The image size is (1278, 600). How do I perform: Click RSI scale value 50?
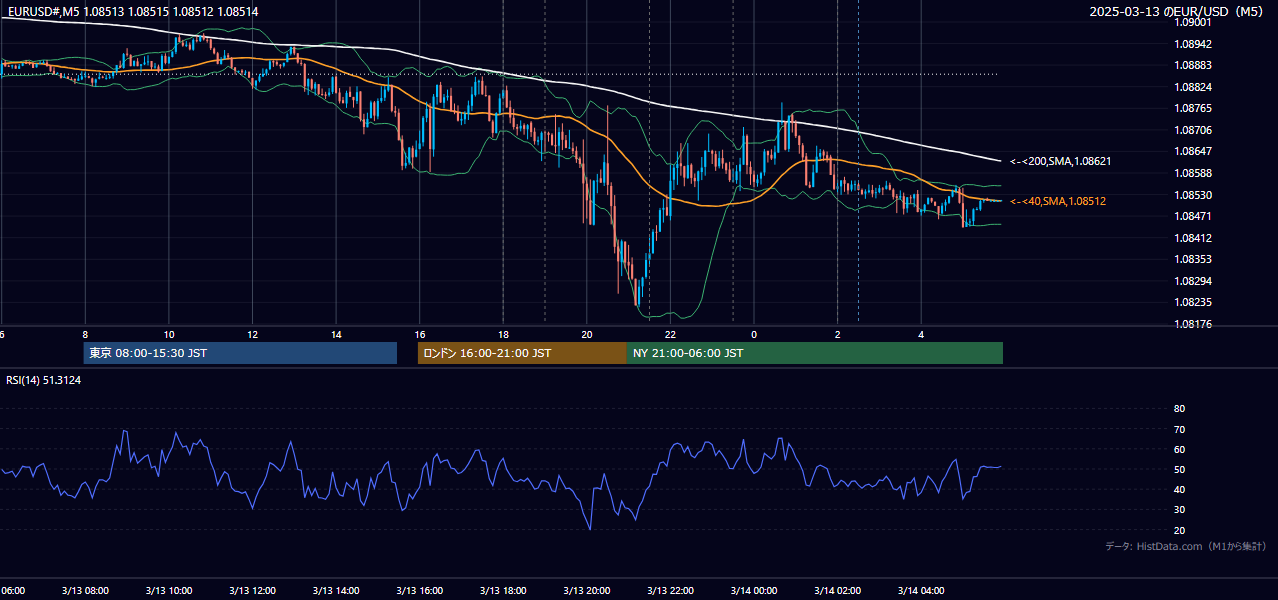tap(1179, 469)
